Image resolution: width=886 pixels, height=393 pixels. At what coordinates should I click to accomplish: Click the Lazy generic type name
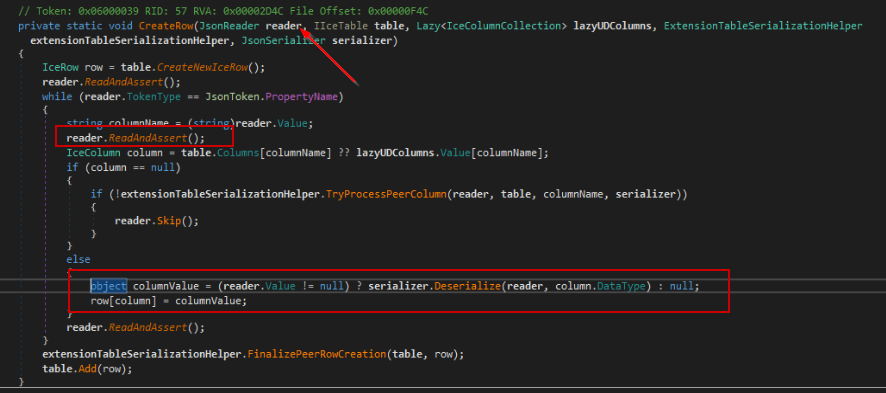click(428, 25)
